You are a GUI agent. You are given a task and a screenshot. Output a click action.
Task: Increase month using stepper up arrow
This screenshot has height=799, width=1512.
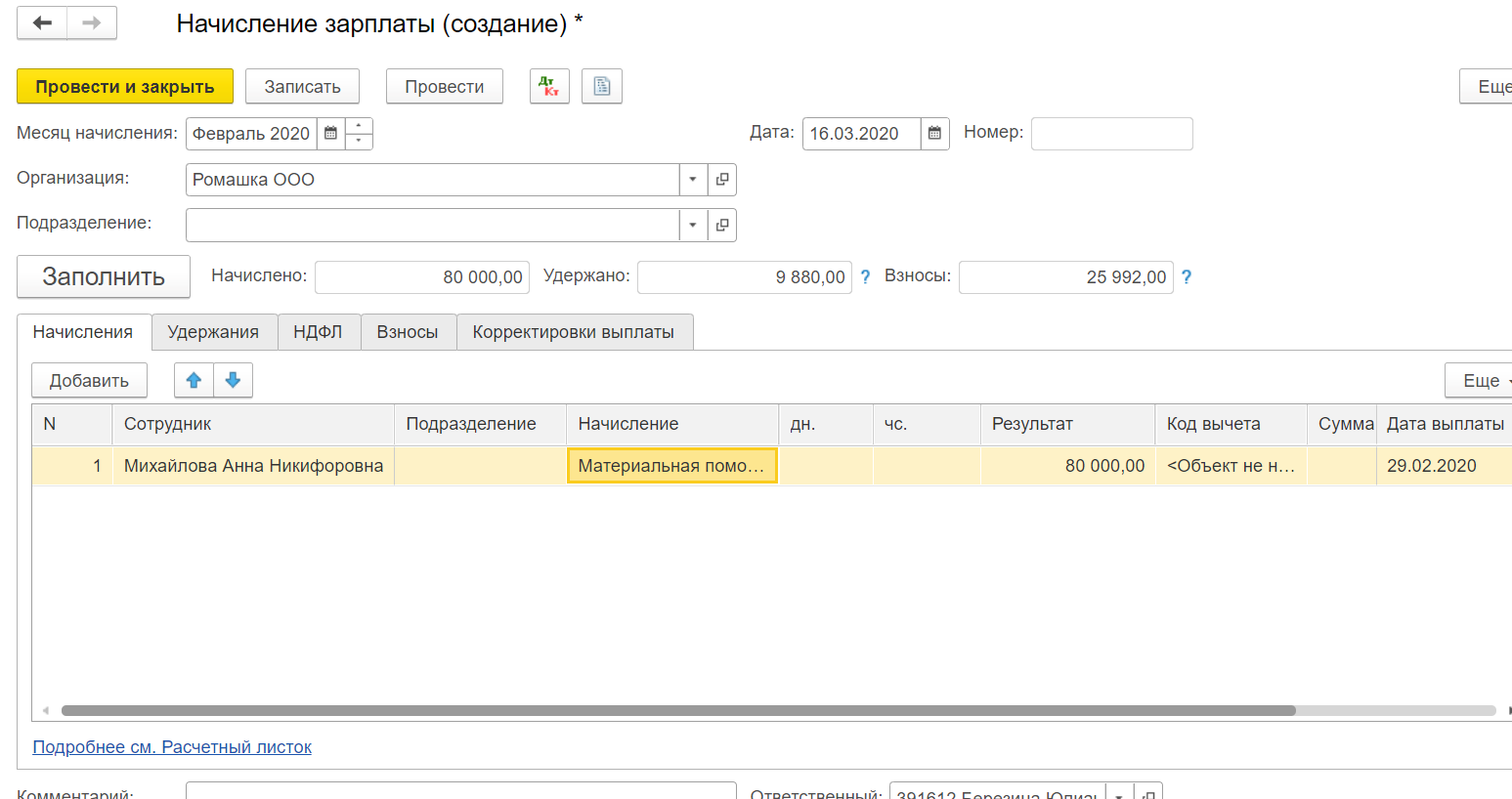click(359, 126)
